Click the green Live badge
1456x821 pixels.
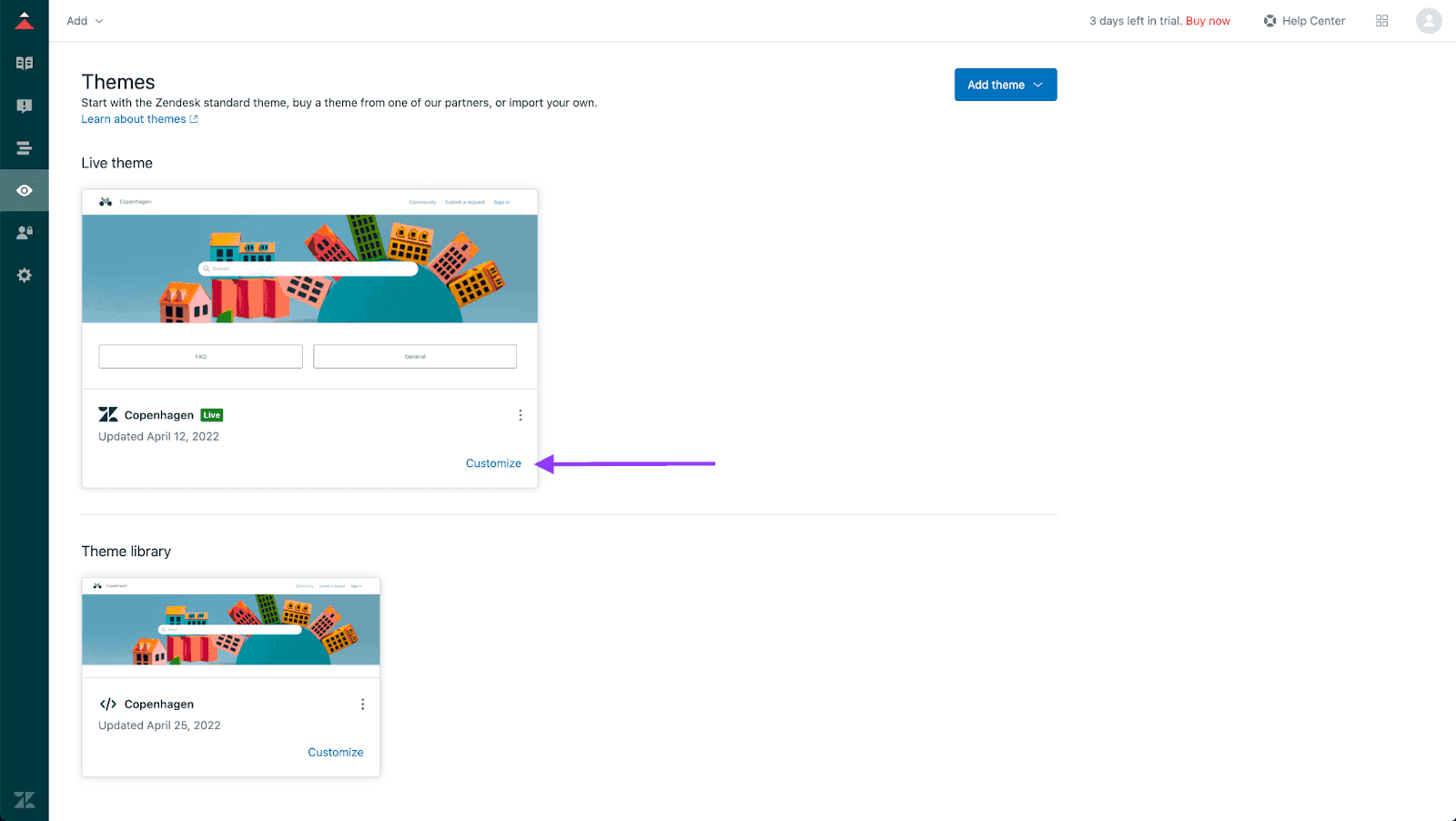point(212,415)
